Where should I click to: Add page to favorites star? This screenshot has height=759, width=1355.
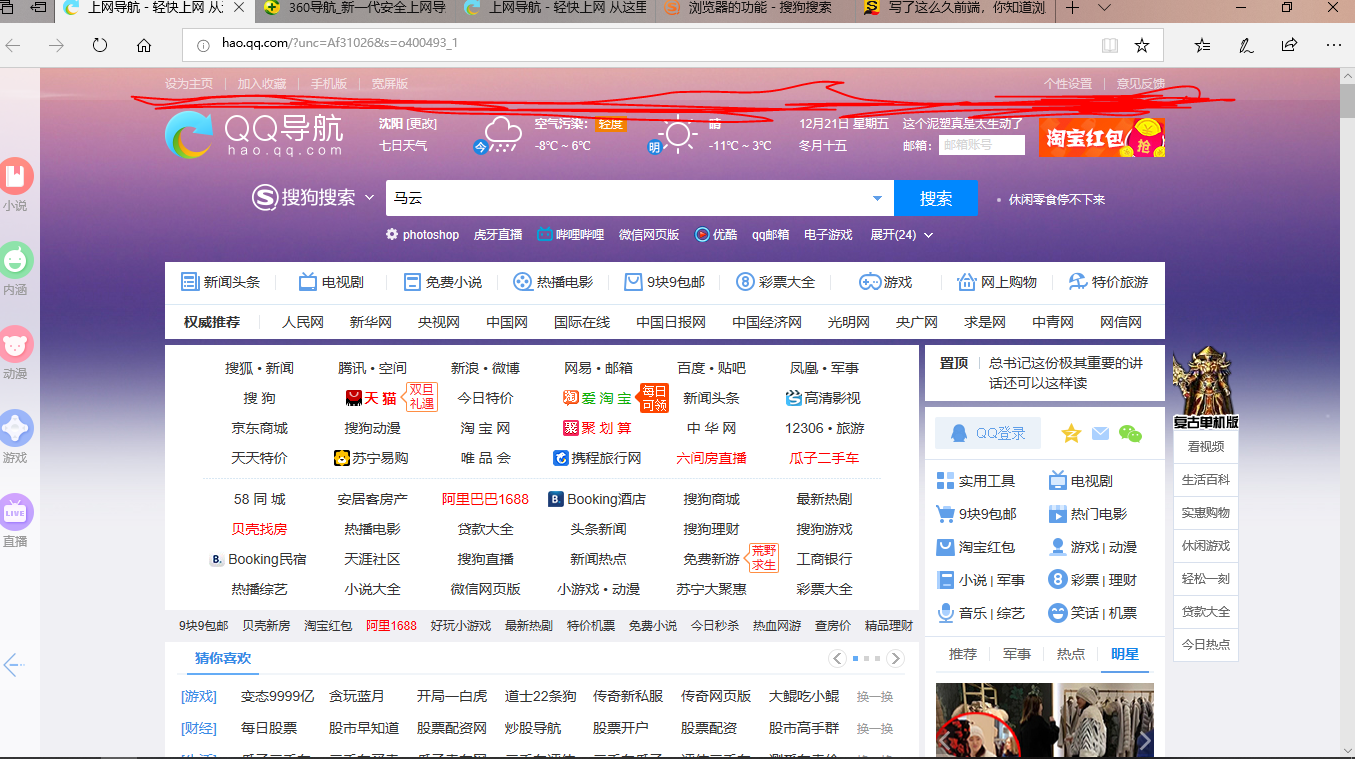click(1142, 45)
